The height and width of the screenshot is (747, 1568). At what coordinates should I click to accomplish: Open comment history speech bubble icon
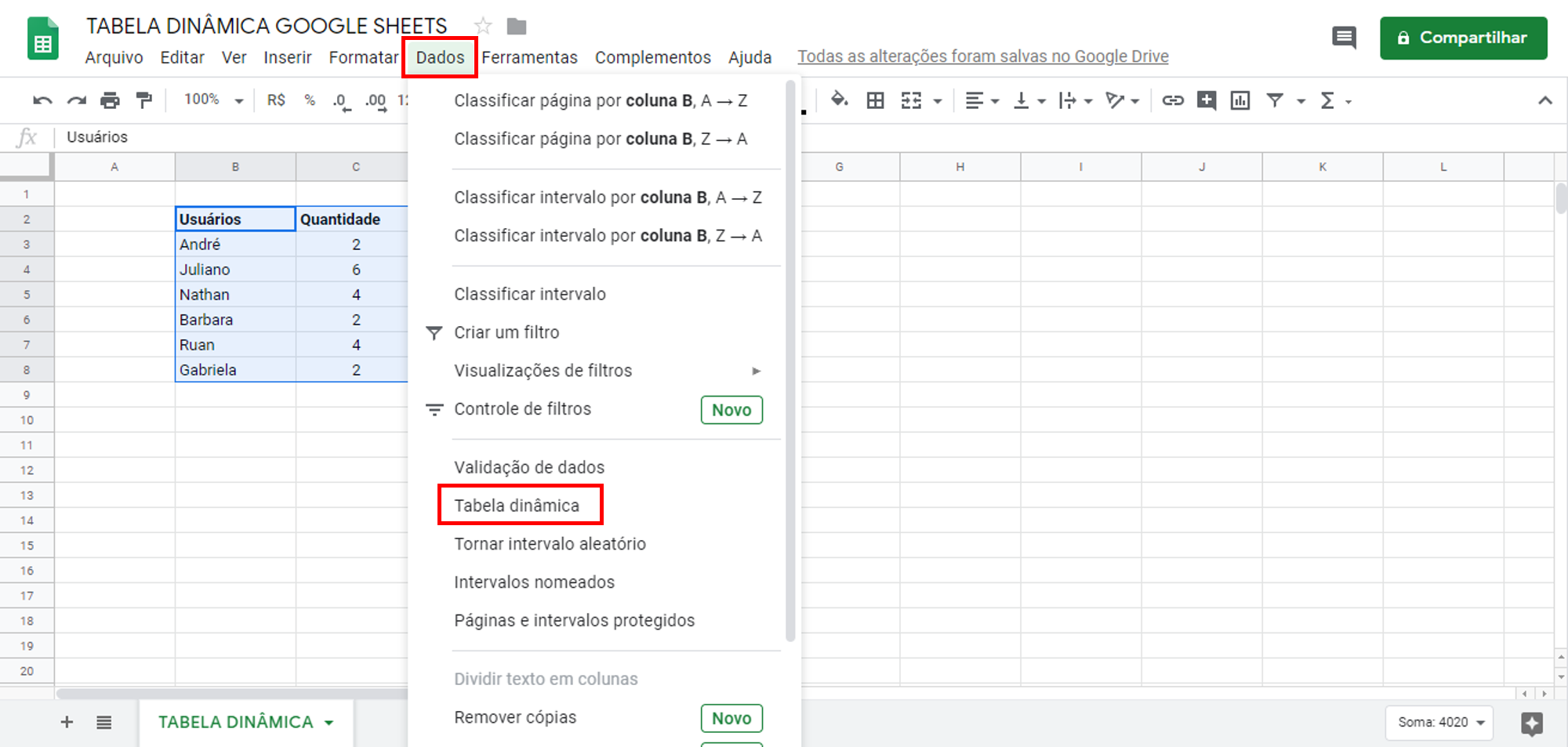(1344, 38)
